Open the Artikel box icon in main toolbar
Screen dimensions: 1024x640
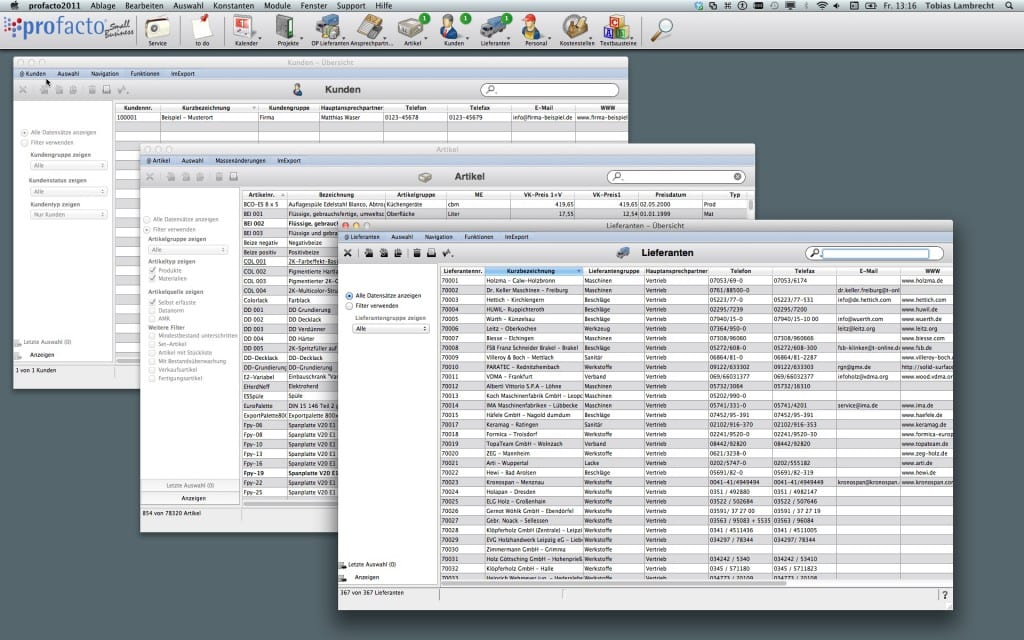tap(412, 30)
